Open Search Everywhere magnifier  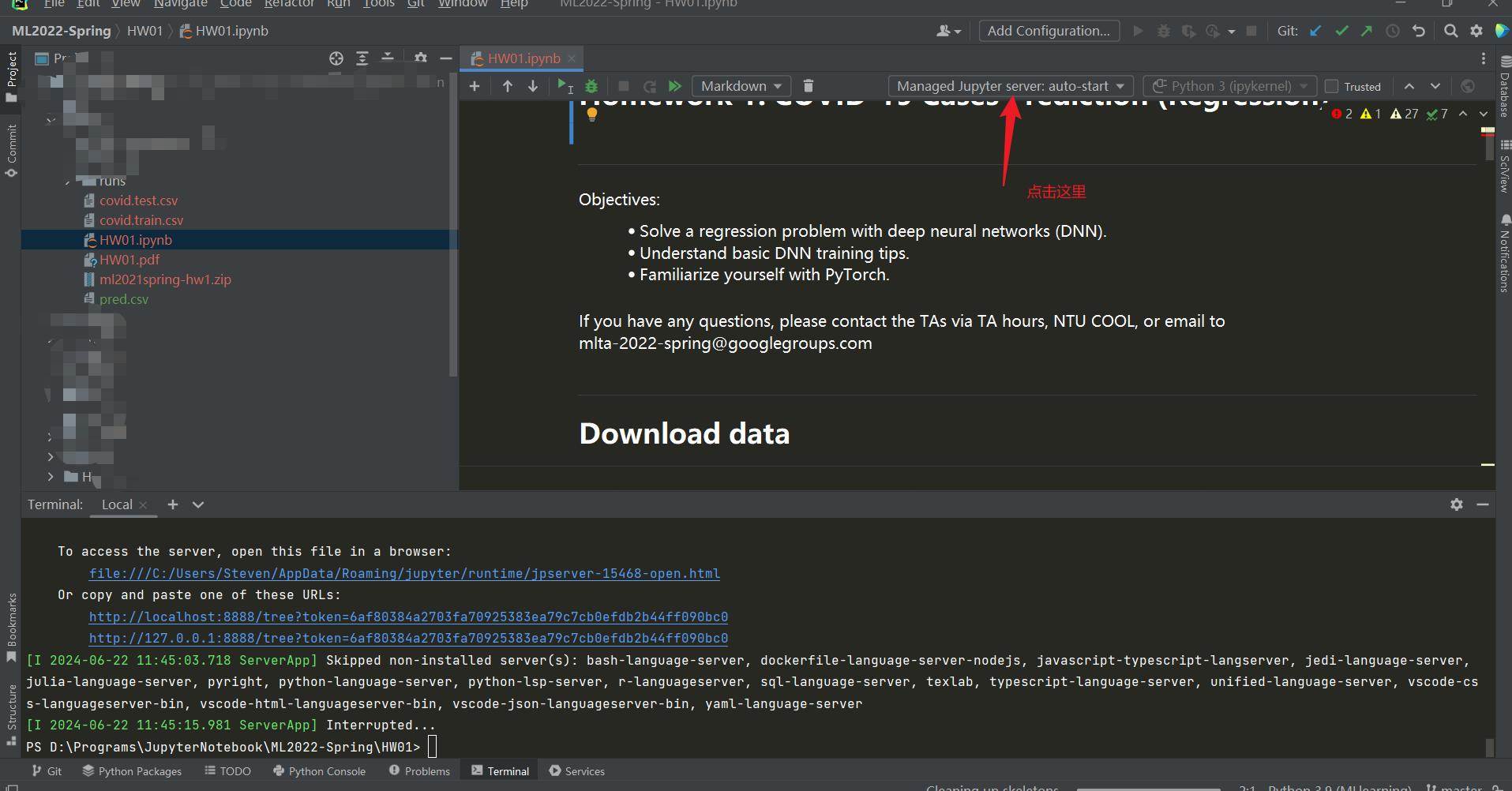pos(1451,31)
